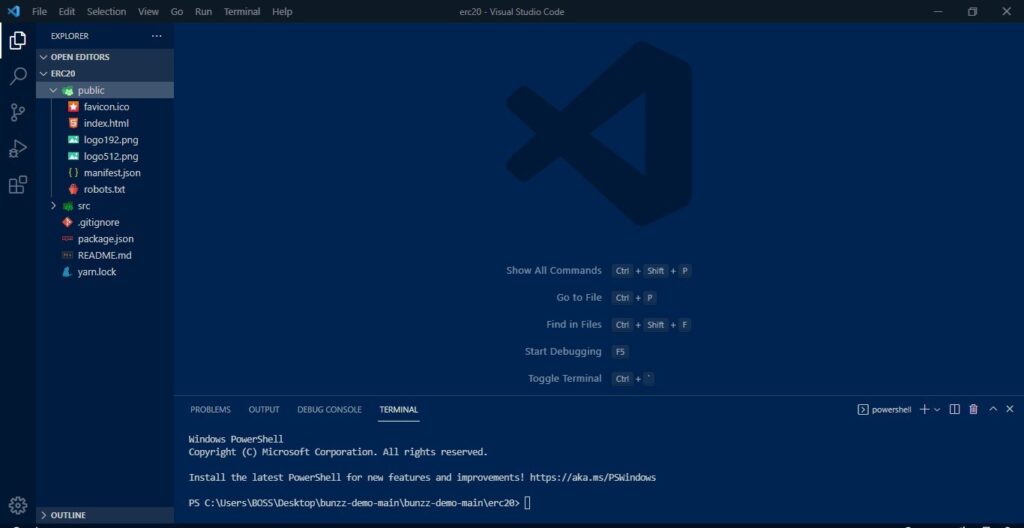Open the Manage gear icon
The width and height of the screenshot is (1024, 528).
(x=18, y=505)
